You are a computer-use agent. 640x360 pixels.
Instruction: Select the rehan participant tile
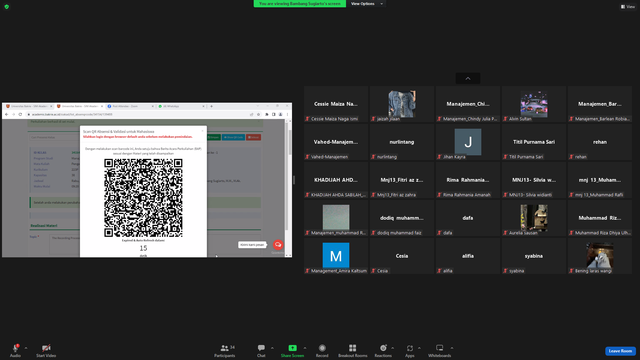click(600, 142)
